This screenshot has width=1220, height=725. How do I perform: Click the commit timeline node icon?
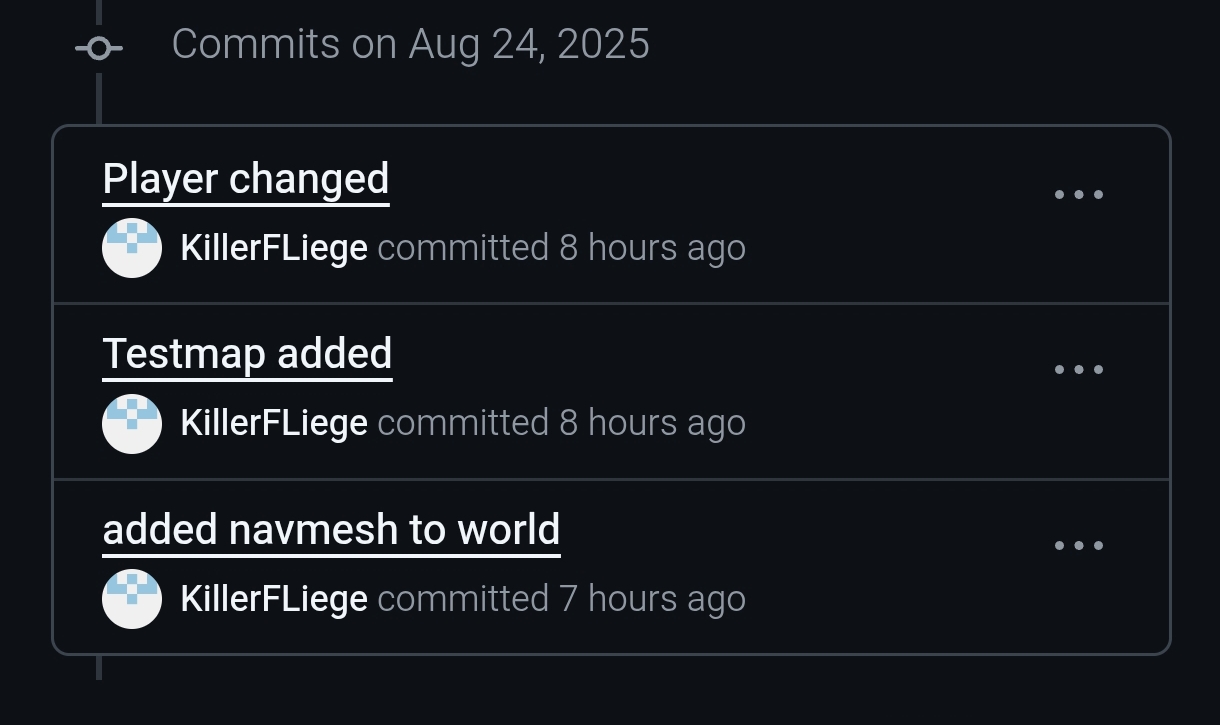point(99,47)
